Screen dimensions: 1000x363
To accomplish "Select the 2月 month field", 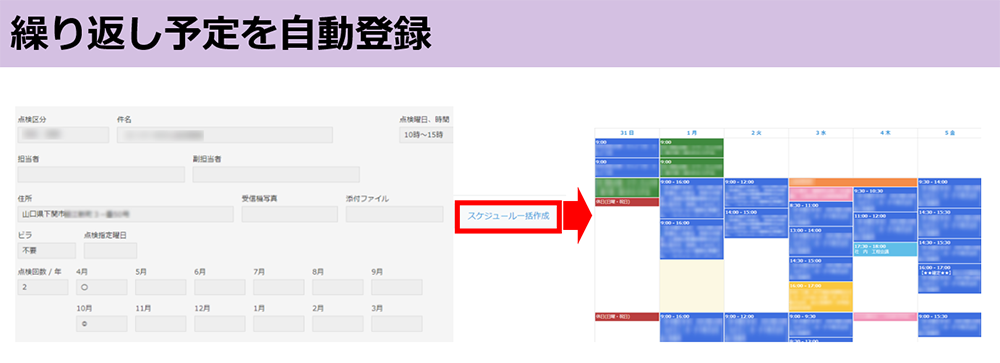I will click(x=337, y=323).
